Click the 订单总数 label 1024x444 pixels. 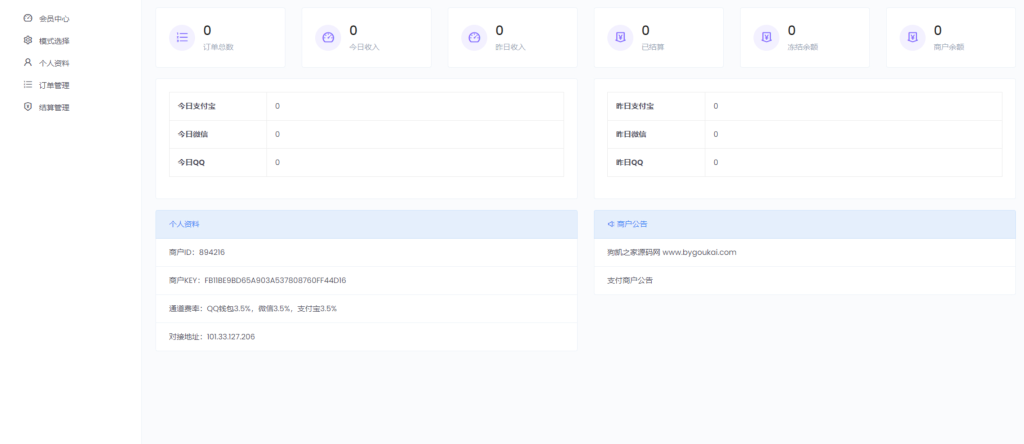tap(218, 47)
